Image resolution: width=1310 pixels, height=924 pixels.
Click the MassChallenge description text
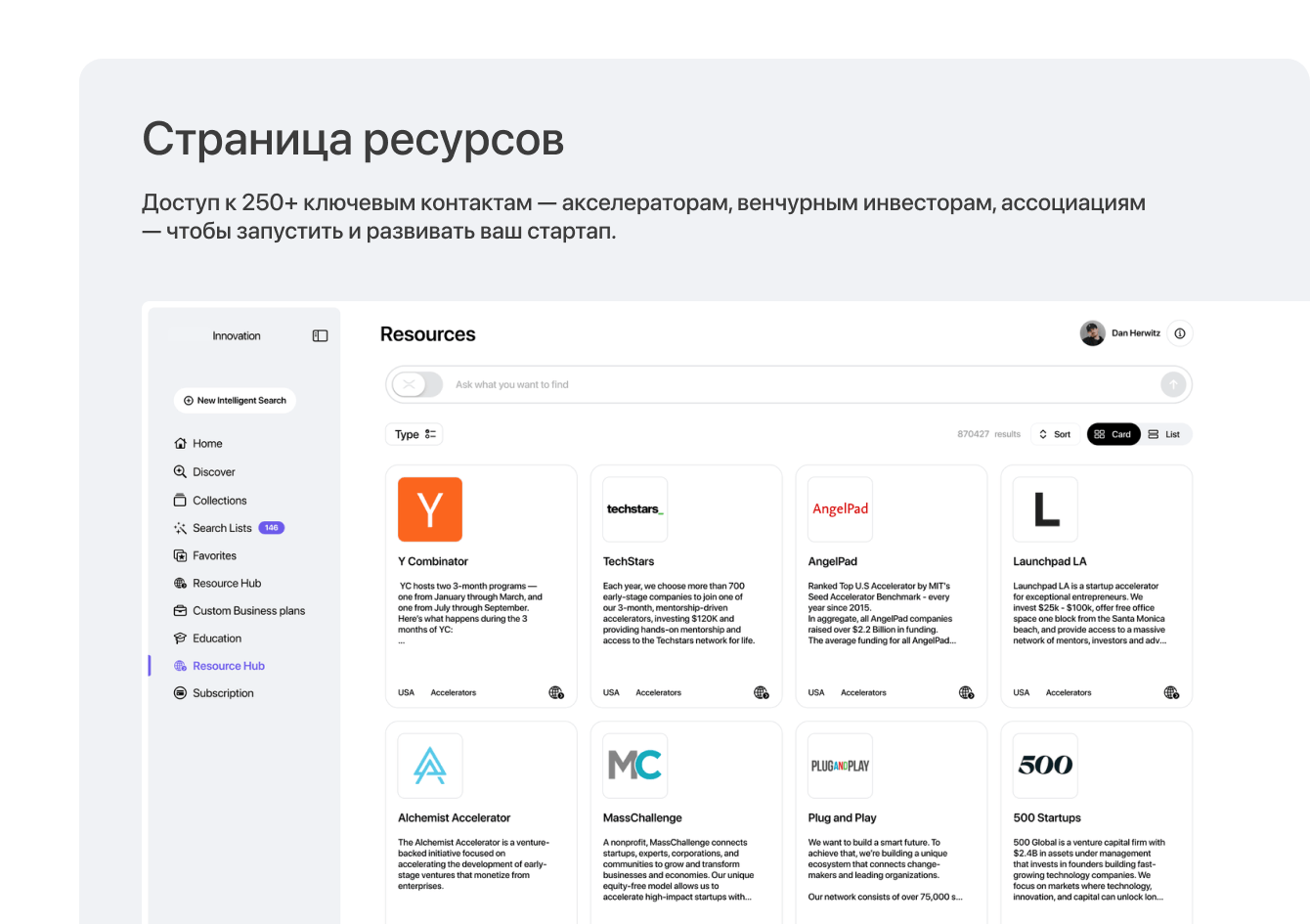coord(678,869)
